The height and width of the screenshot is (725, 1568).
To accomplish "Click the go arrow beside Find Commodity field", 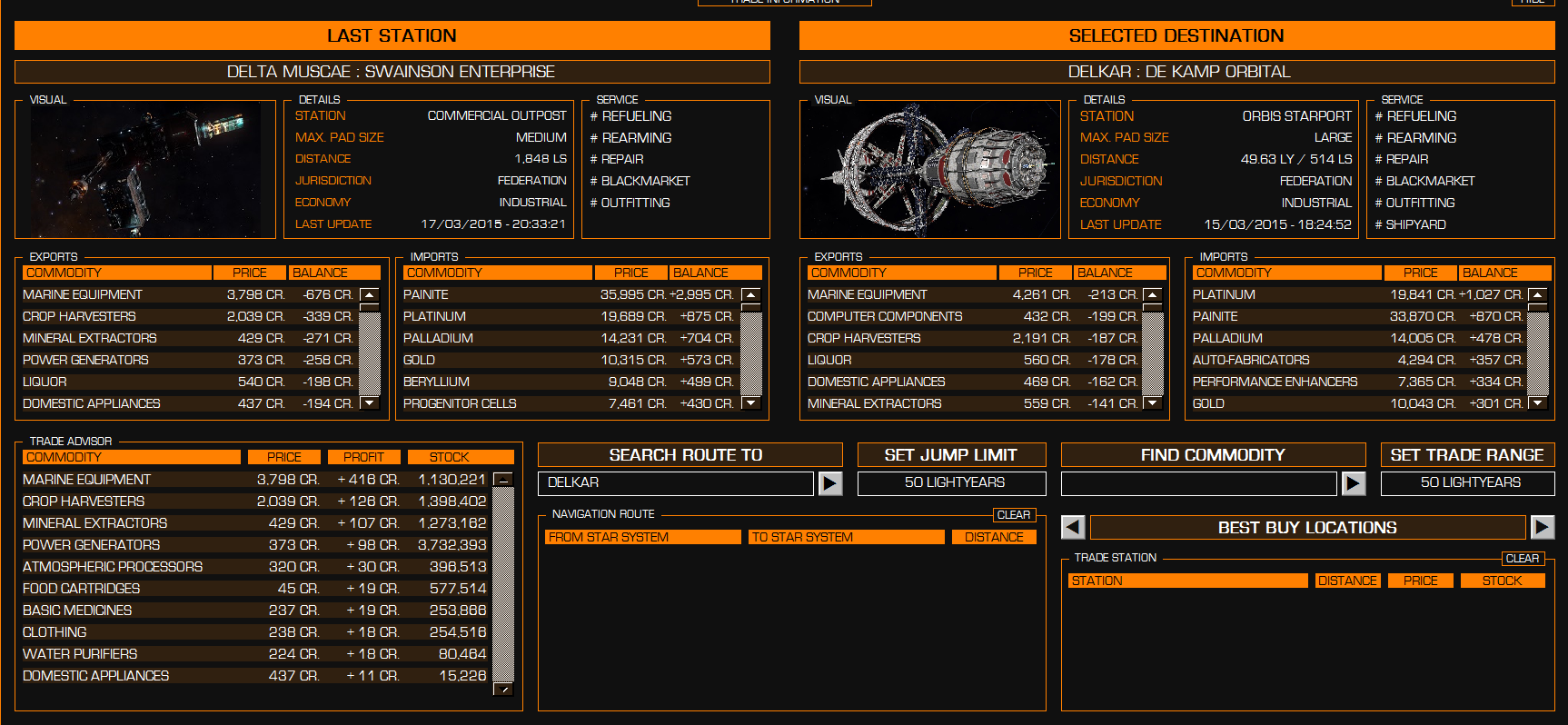I will [x=1354, y=483].
